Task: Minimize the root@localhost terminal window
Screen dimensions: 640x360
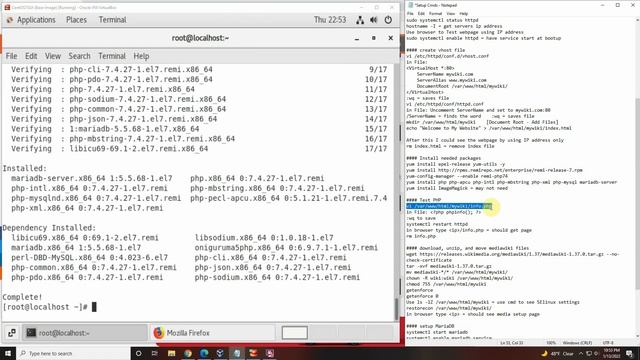Action: click(357, 38)
